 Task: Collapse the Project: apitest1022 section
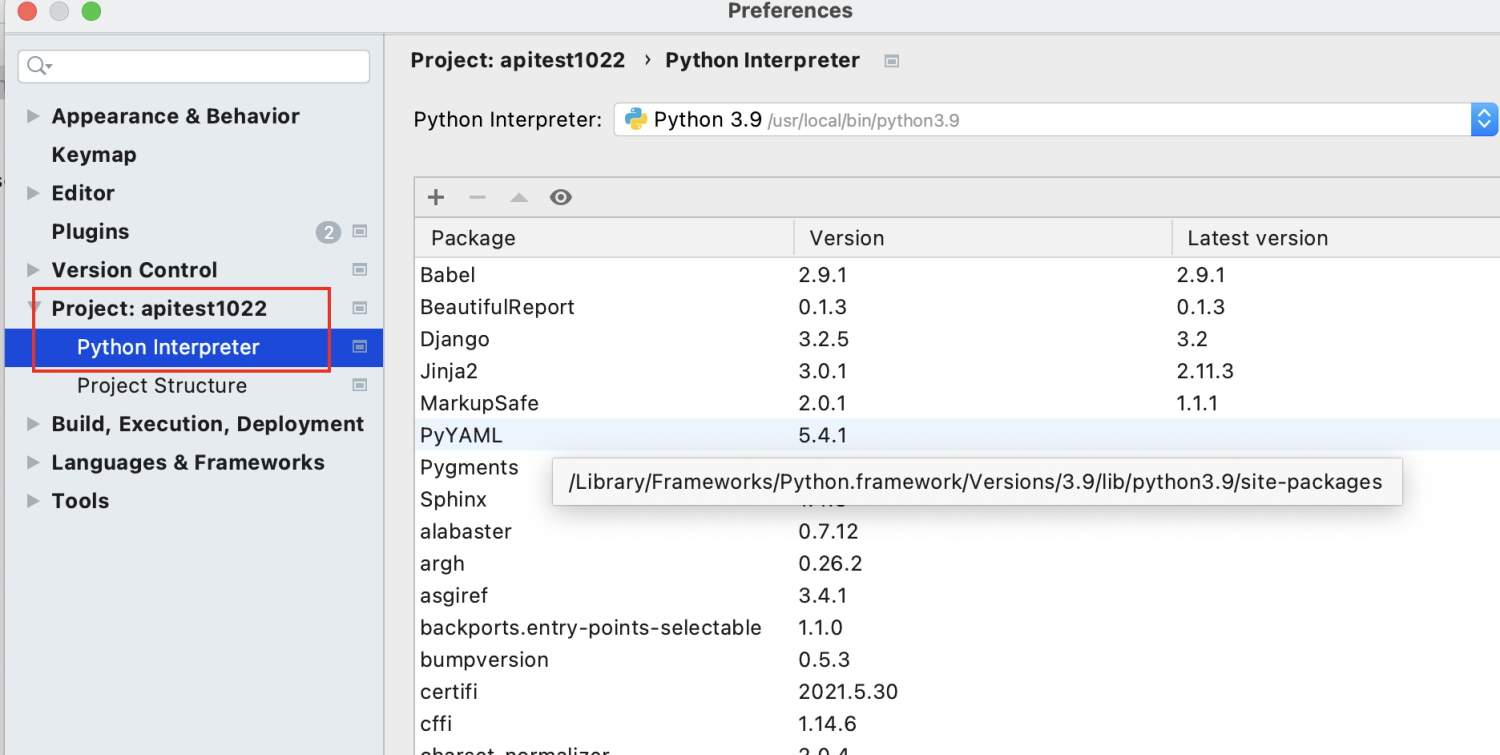click(34, 307)
